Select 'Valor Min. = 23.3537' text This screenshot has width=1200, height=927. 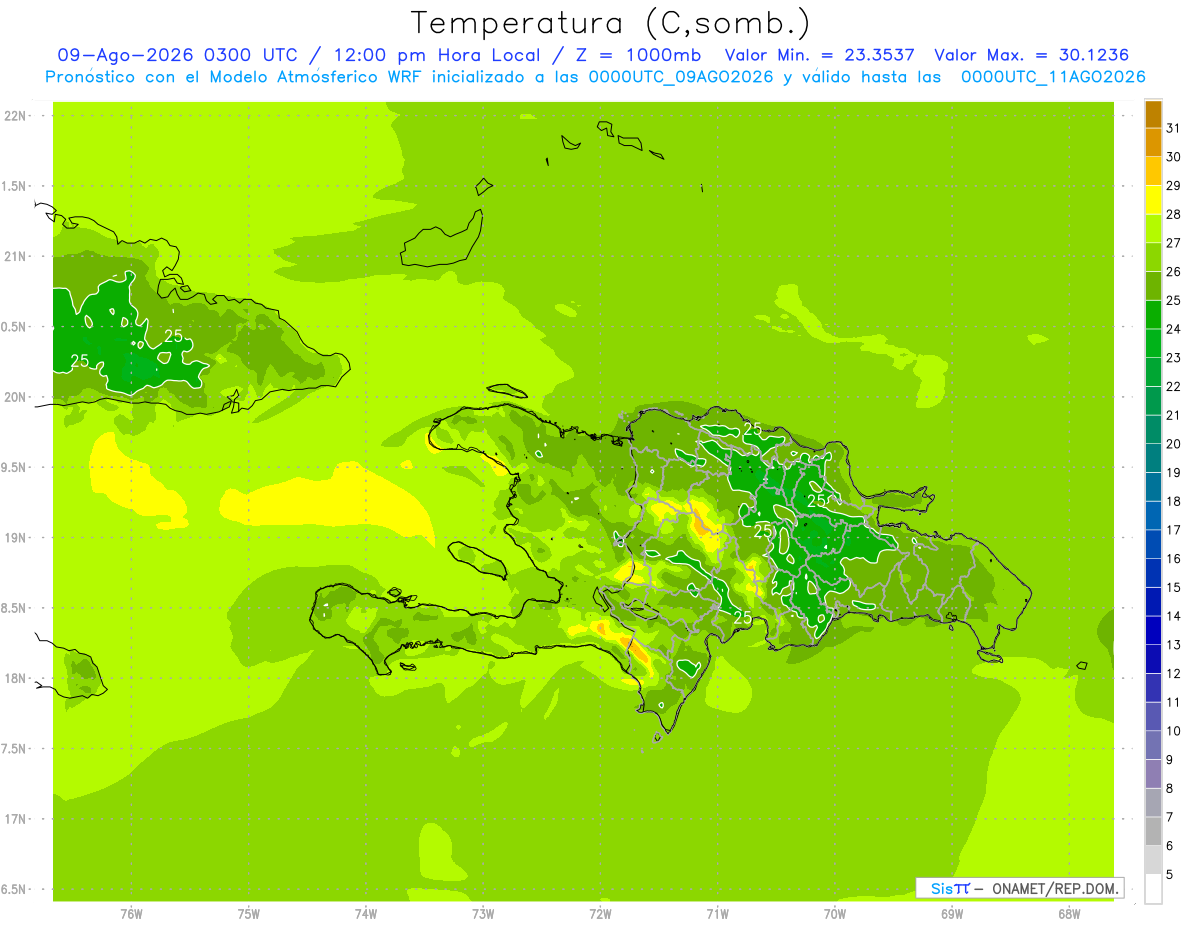(x=820, y=55)
